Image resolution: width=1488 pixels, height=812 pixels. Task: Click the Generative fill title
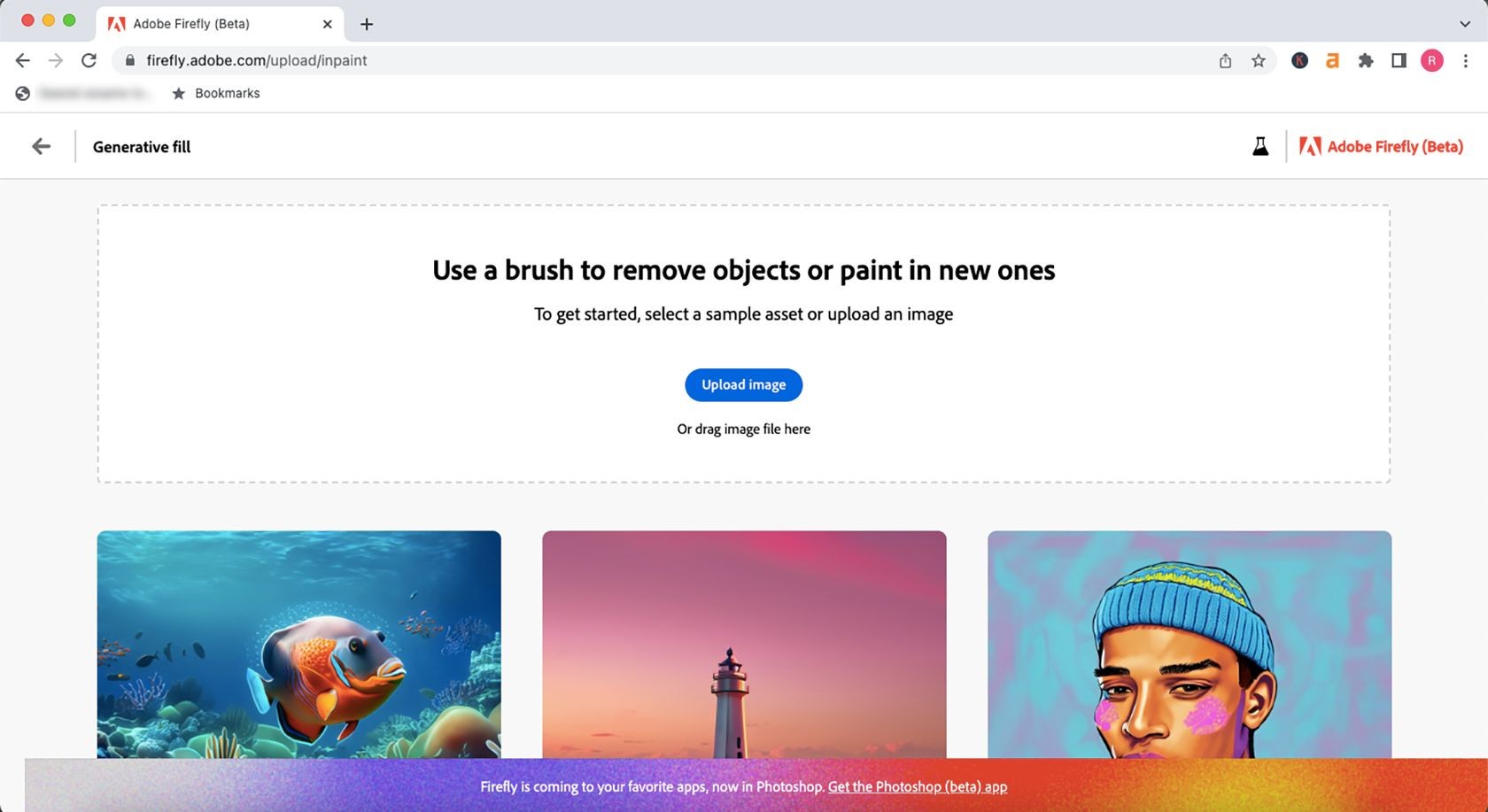(x=142, y=147)
